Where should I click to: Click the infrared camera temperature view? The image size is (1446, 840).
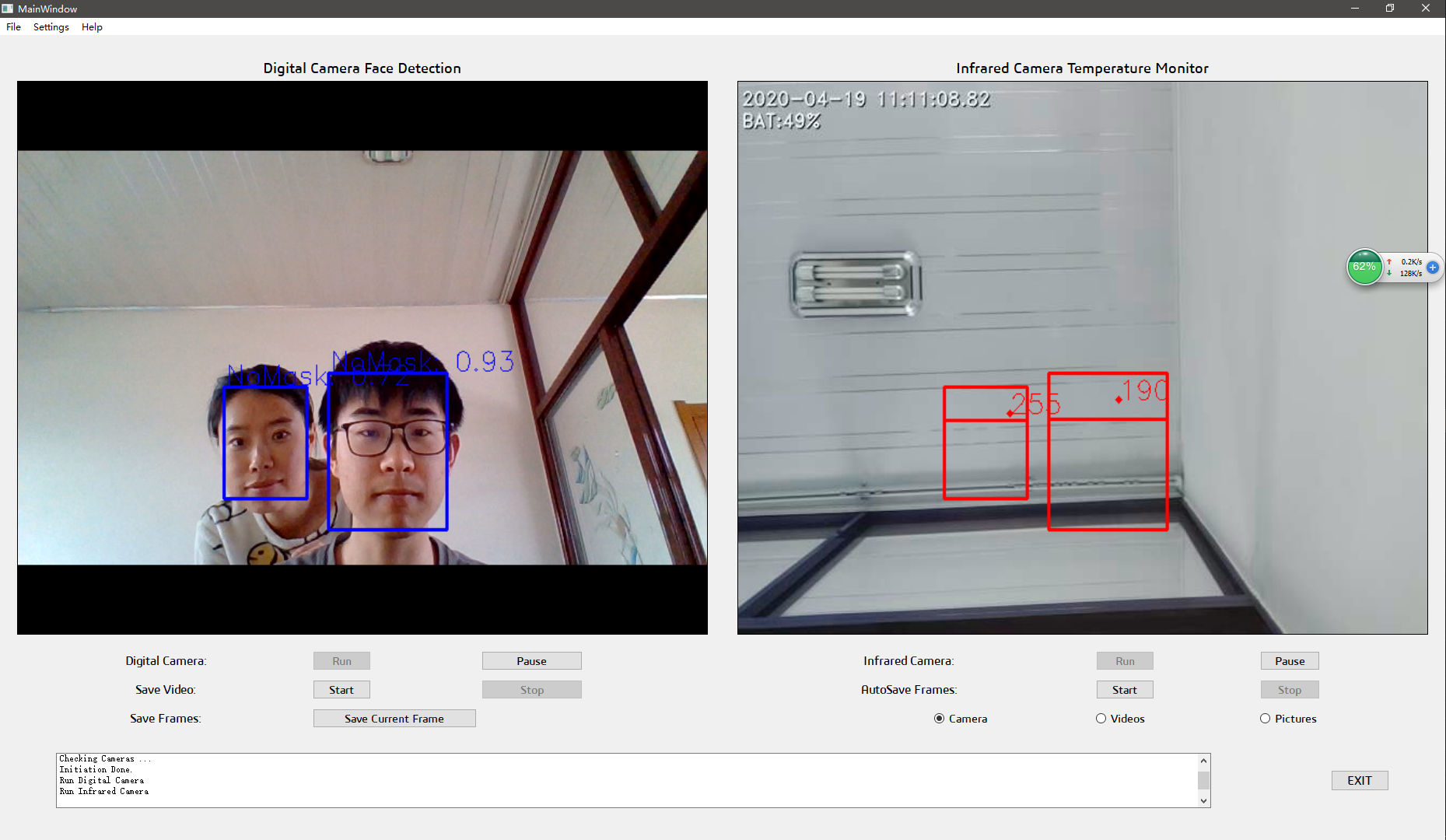1083,358
